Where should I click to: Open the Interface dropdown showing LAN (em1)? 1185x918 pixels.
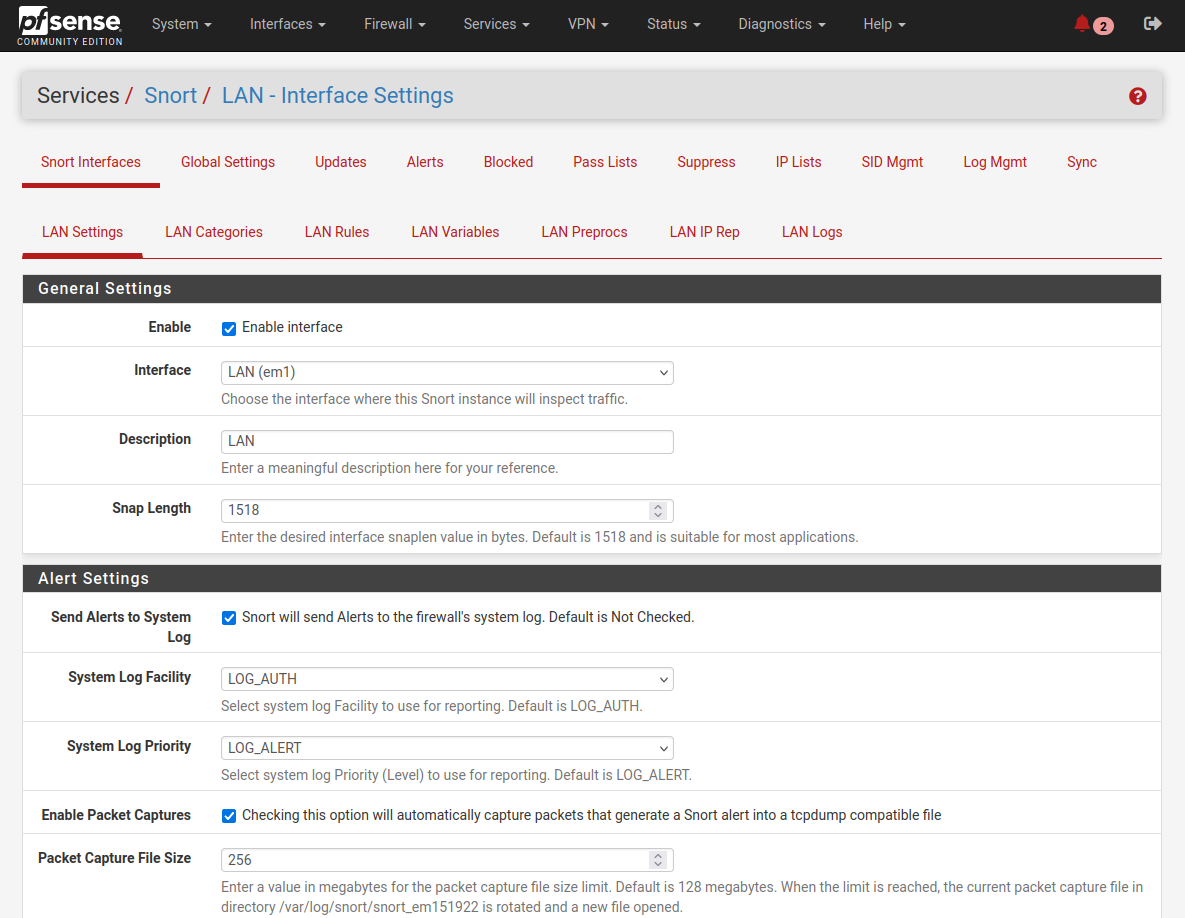tap(446, 372)
